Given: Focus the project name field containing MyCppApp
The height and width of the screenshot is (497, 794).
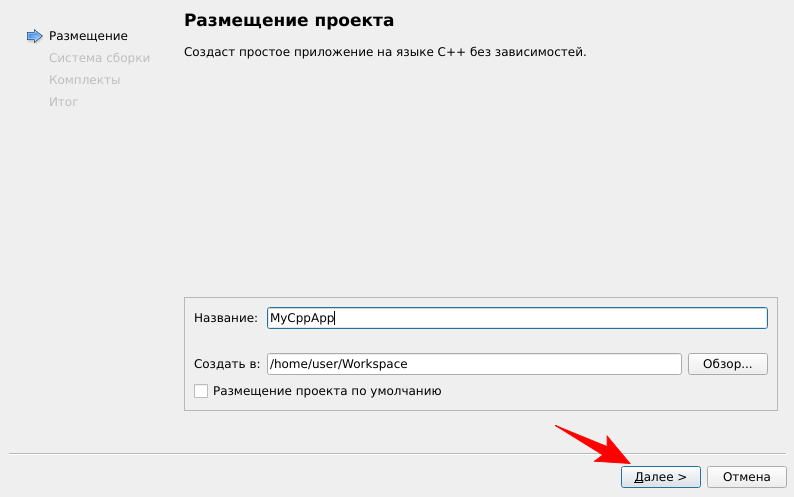Looking at the screenshot, I should point(516,318).
